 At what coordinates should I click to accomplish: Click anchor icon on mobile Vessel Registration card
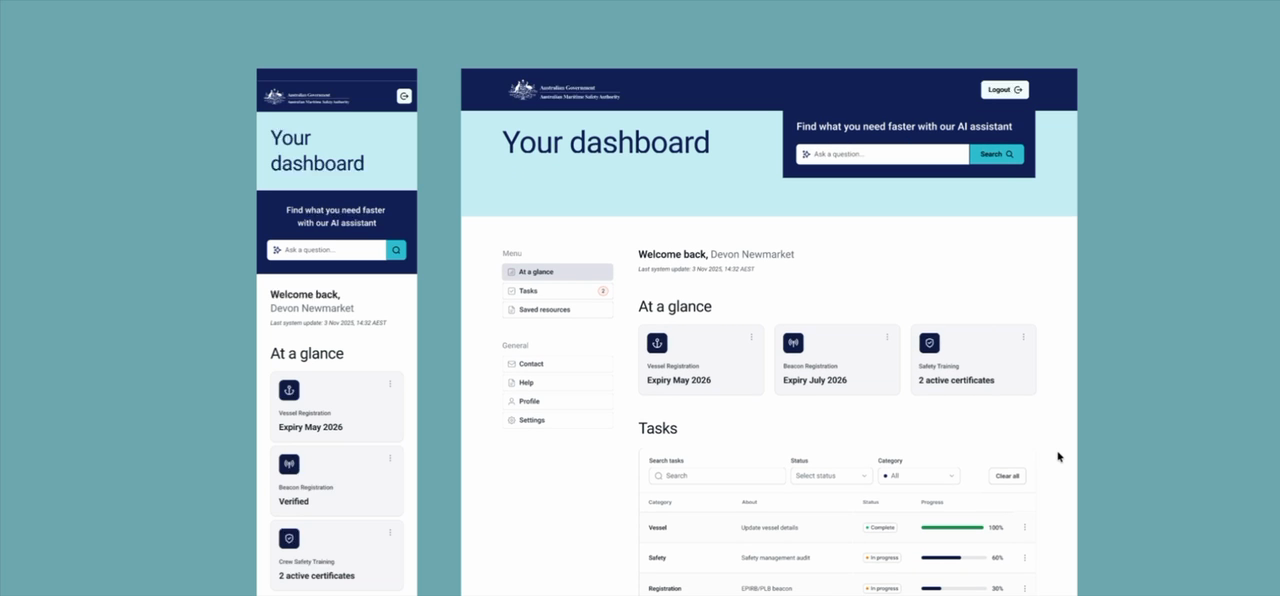click(x=289, y=390)
